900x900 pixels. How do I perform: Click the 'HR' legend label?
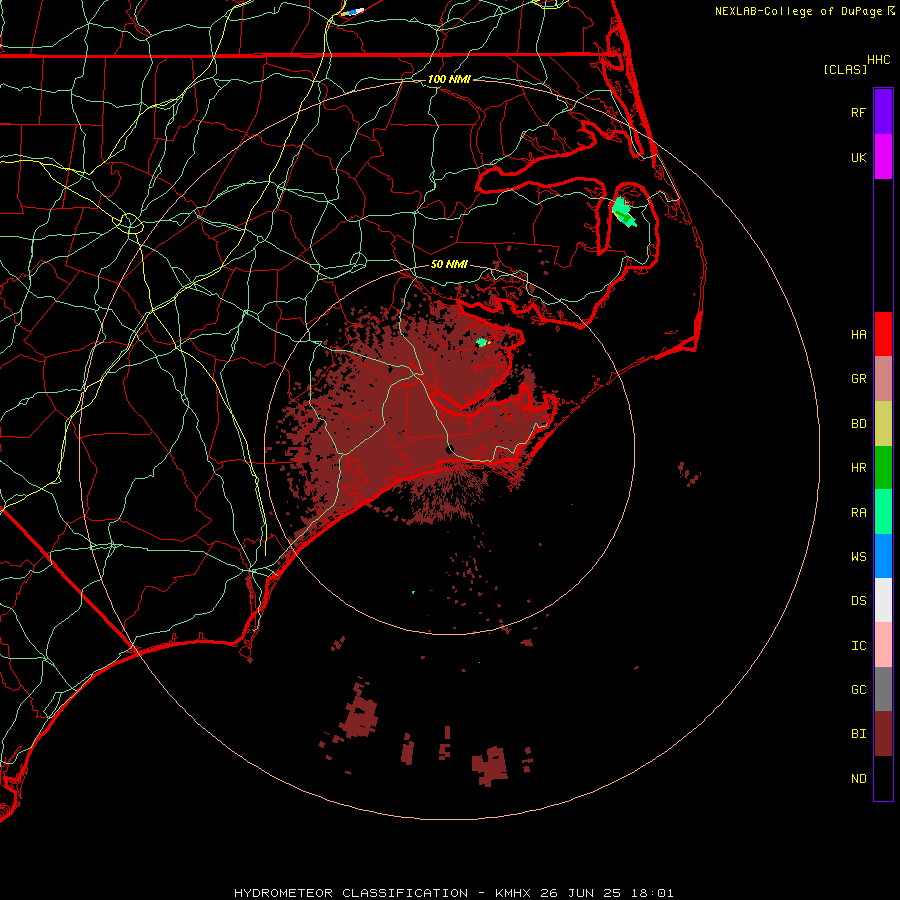(859, 468)
